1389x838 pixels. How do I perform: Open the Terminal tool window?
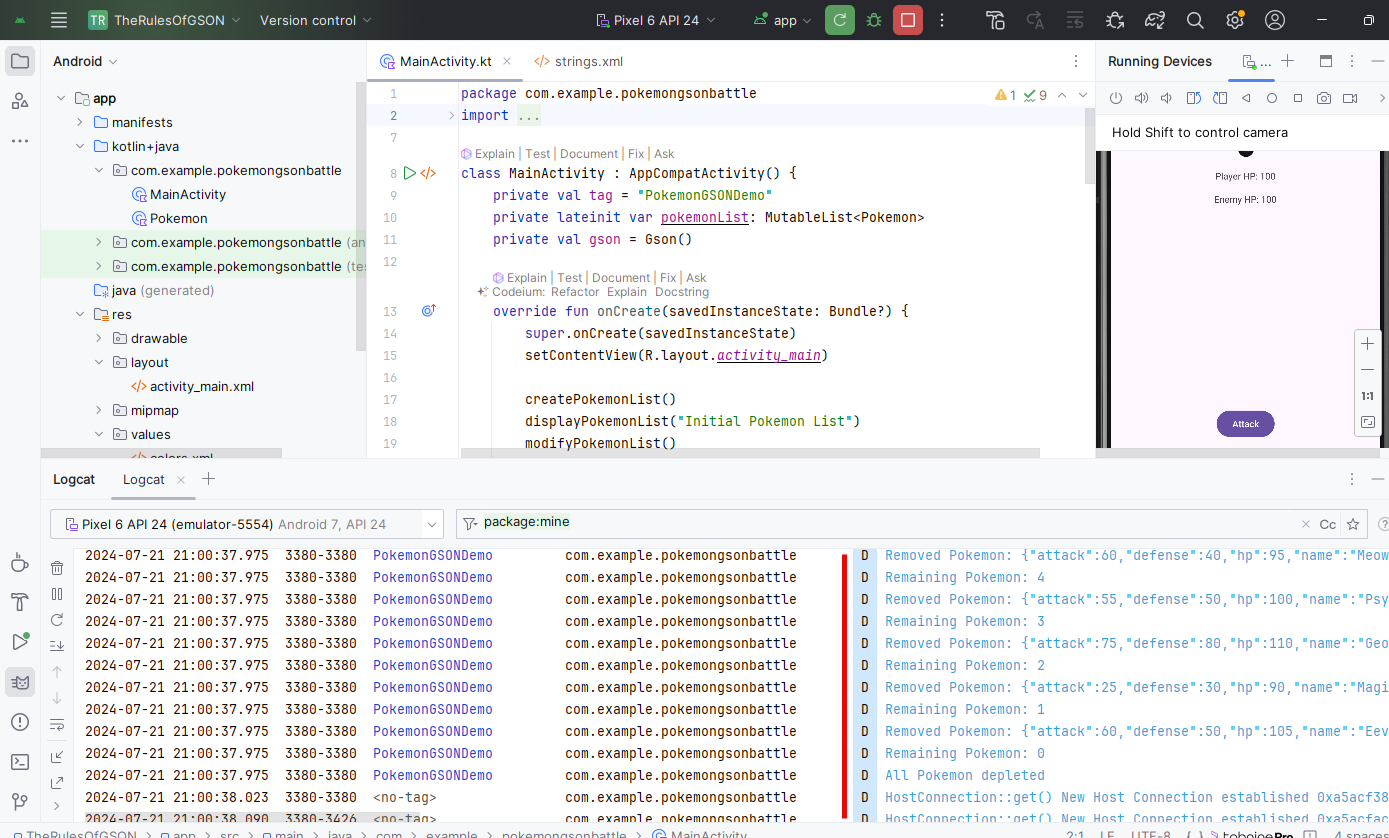[x=20, y=762]
